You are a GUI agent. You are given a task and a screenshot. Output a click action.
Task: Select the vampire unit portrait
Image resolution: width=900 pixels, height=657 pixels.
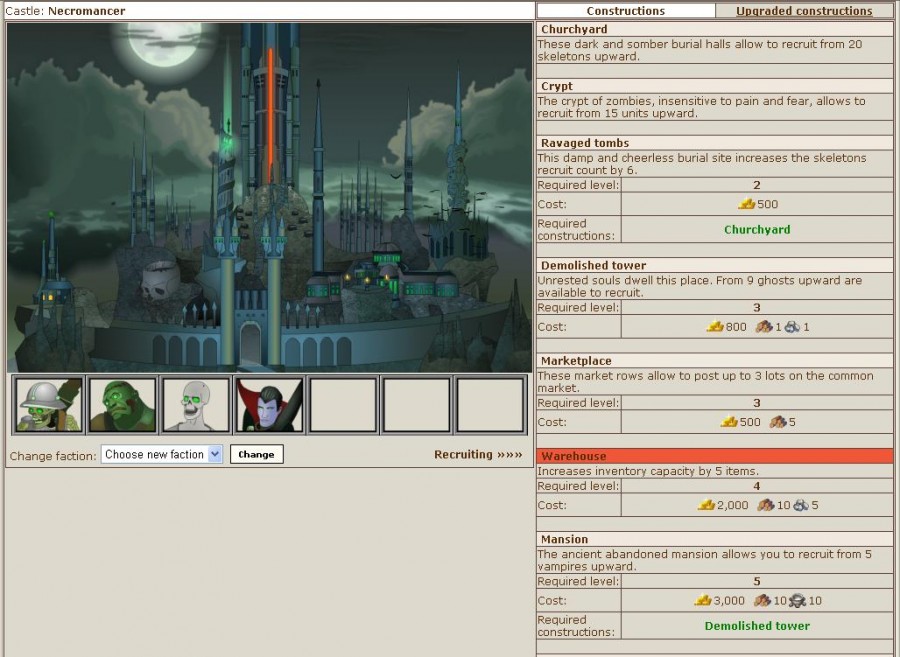tap(269, 405)
